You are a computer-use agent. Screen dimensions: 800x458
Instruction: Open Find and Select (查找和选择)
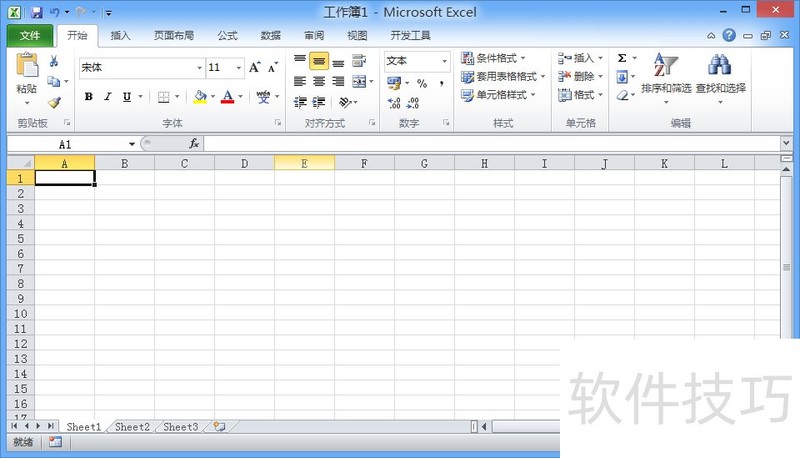720,78
